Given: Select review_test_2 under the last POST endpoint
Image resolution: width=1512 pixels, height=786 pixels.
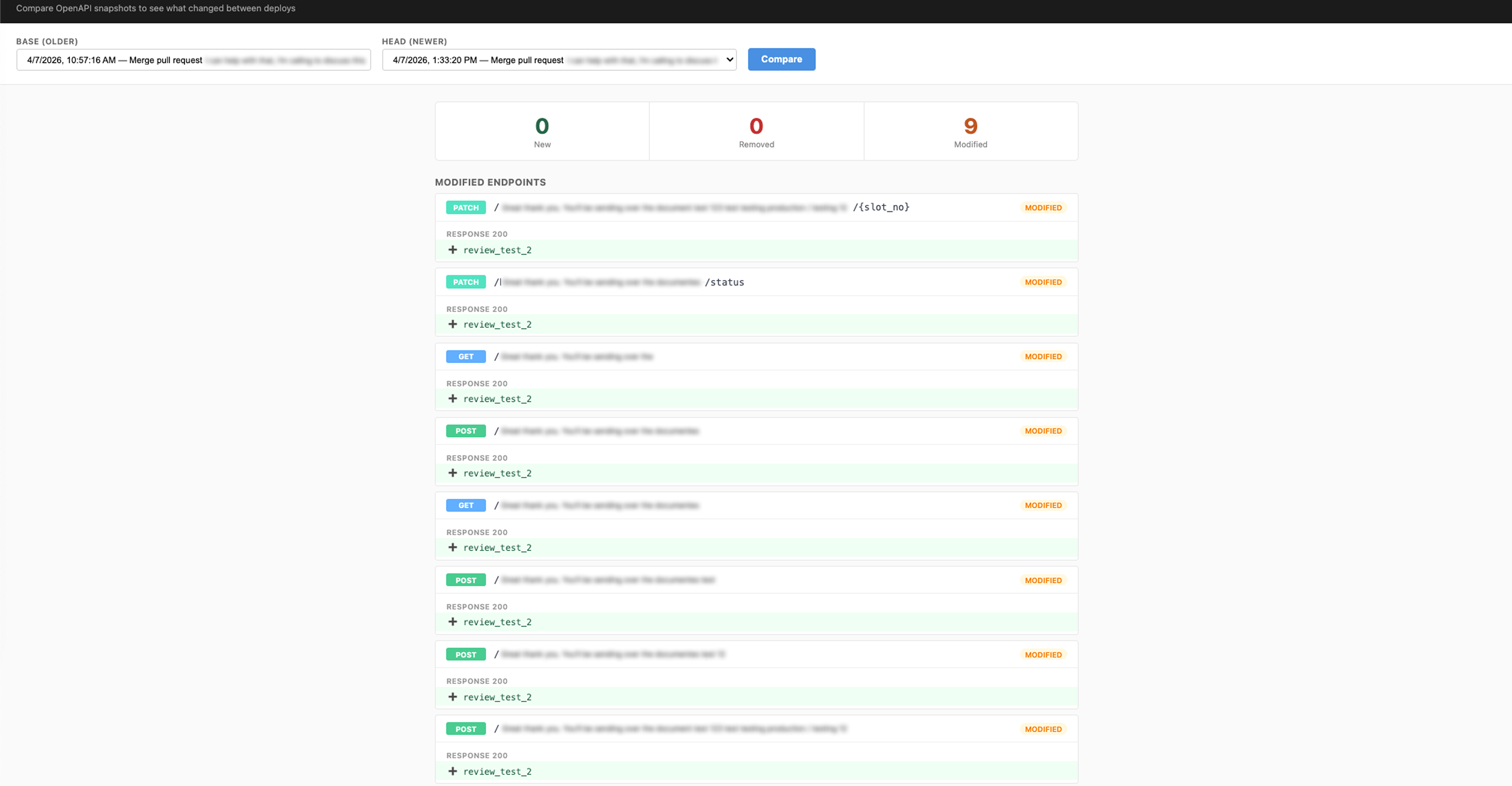Looking at the screenshot, I should (497, 772).
